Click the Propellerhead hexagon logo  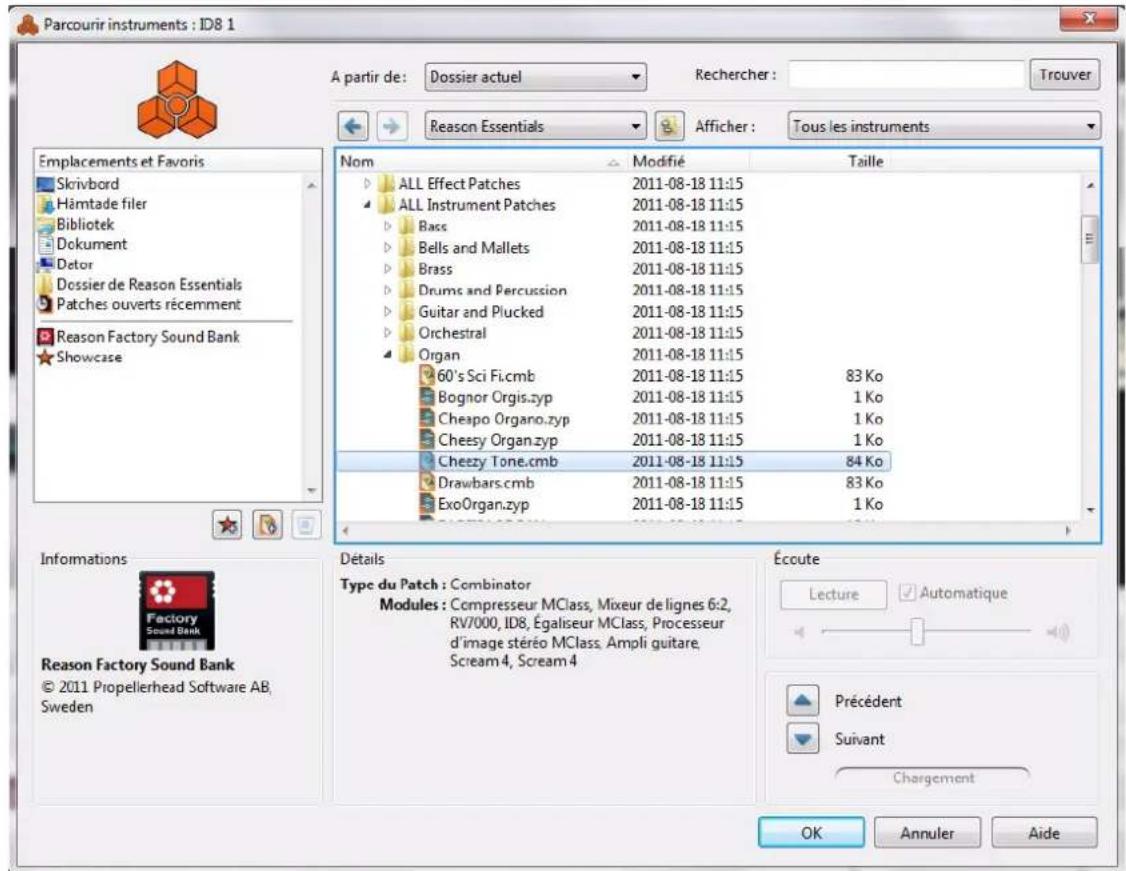(x=175, y=100)
